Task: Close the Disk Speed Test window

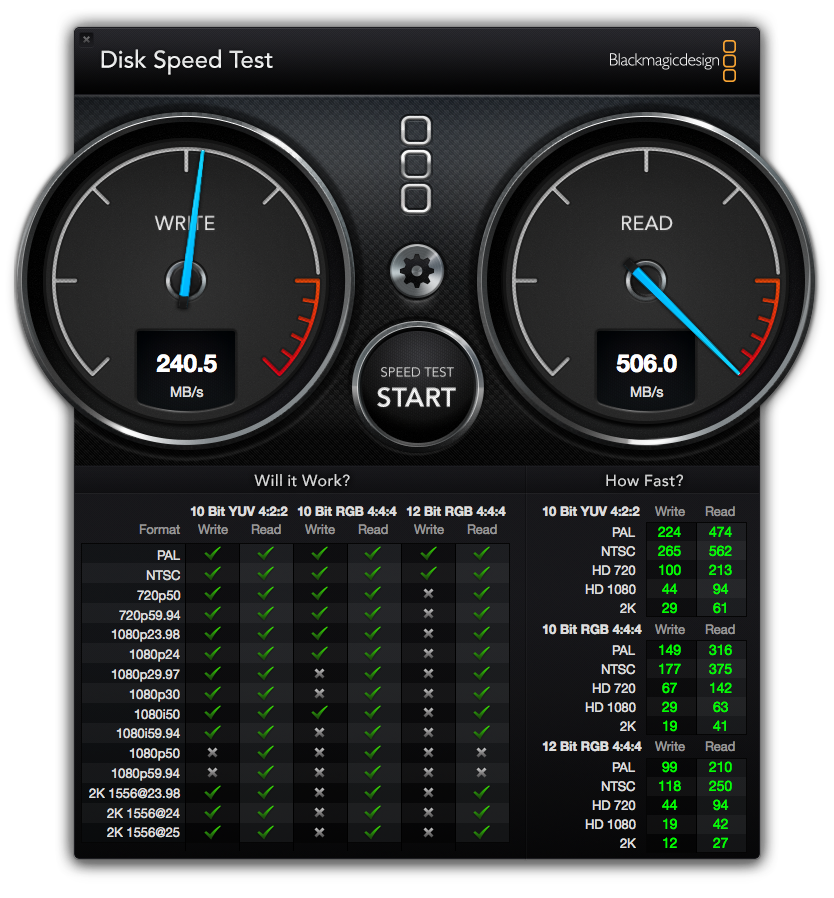Action: (x=86, y=39)
